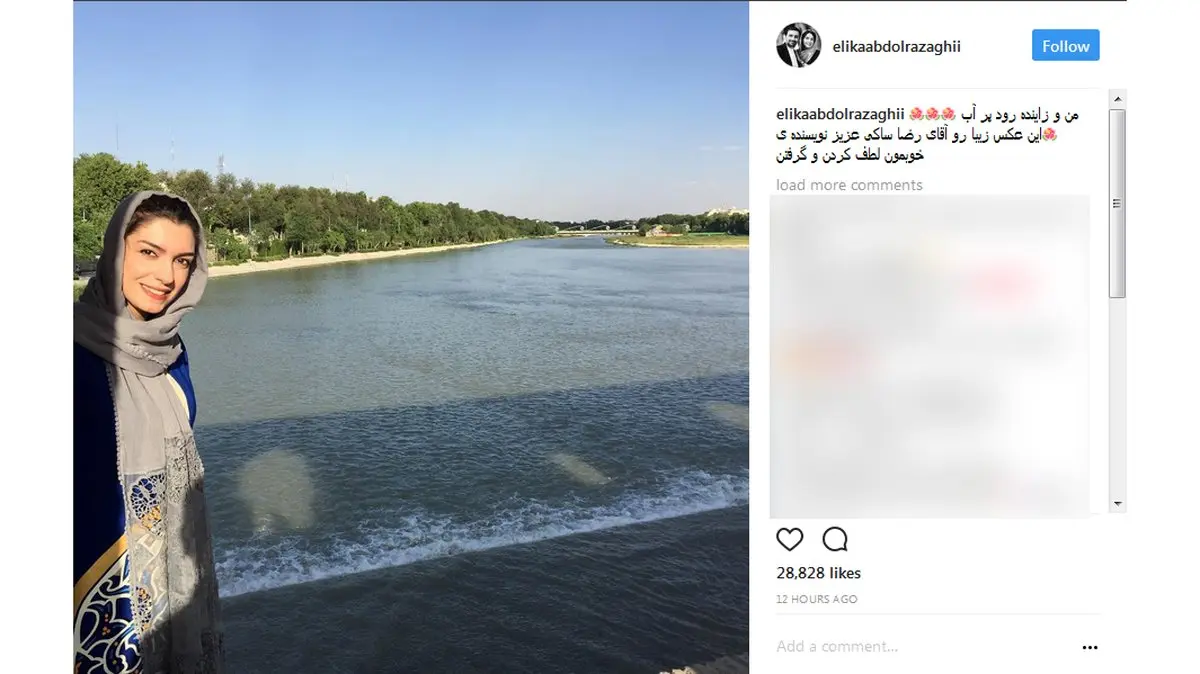Click the comments scrollbar thumb

[1118, 203]
